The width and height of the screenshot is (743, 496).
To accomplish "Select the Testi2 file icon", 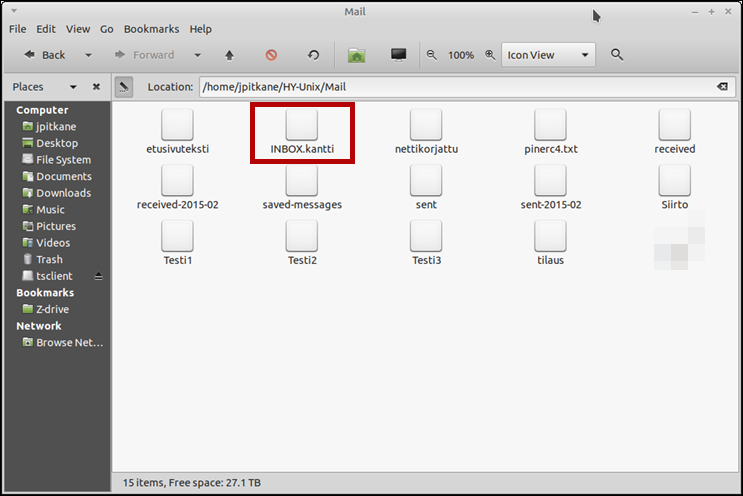I will (x=302, y=235).
